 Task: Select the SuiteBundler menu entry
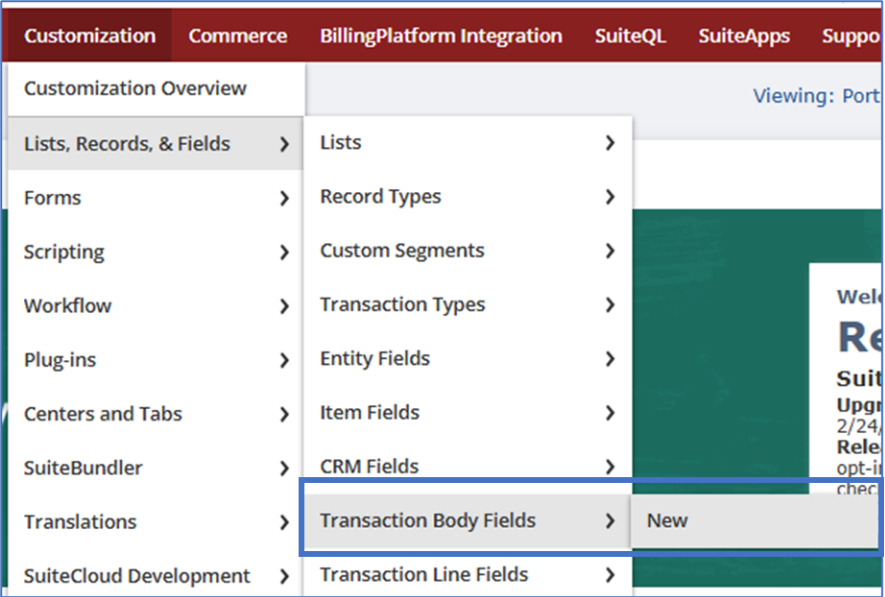(83, 468)
